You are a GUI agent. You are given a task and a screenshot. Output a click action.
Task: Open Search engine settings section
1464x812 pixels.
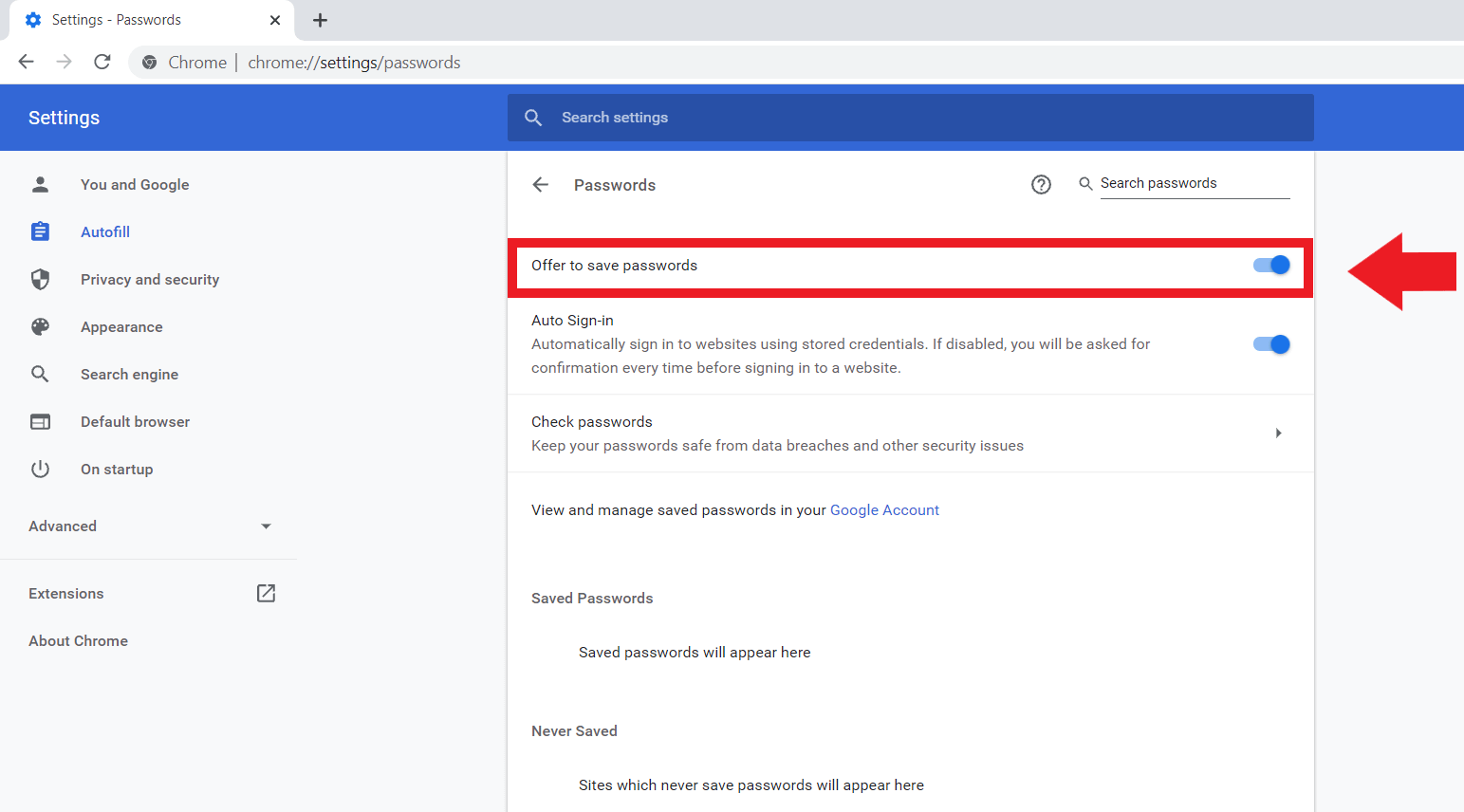point(129,375)
